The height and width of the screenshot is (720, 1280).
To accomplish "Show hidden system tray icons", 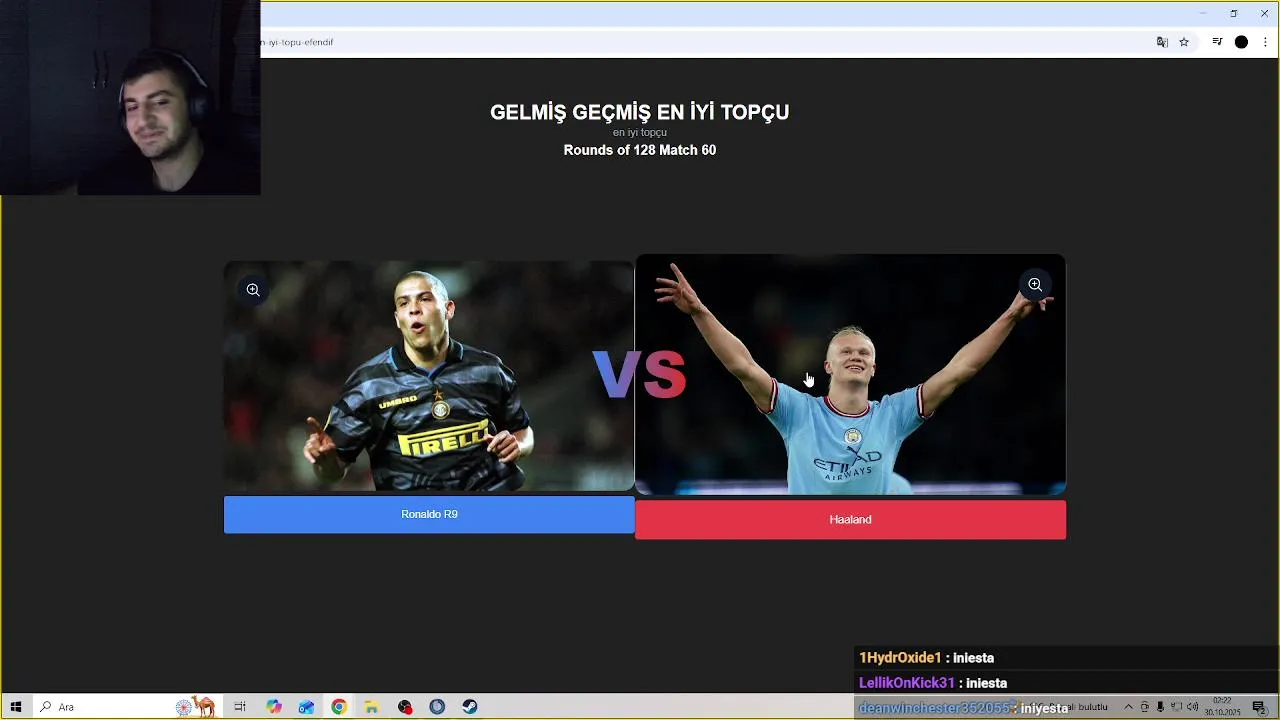I will 1128,707.
